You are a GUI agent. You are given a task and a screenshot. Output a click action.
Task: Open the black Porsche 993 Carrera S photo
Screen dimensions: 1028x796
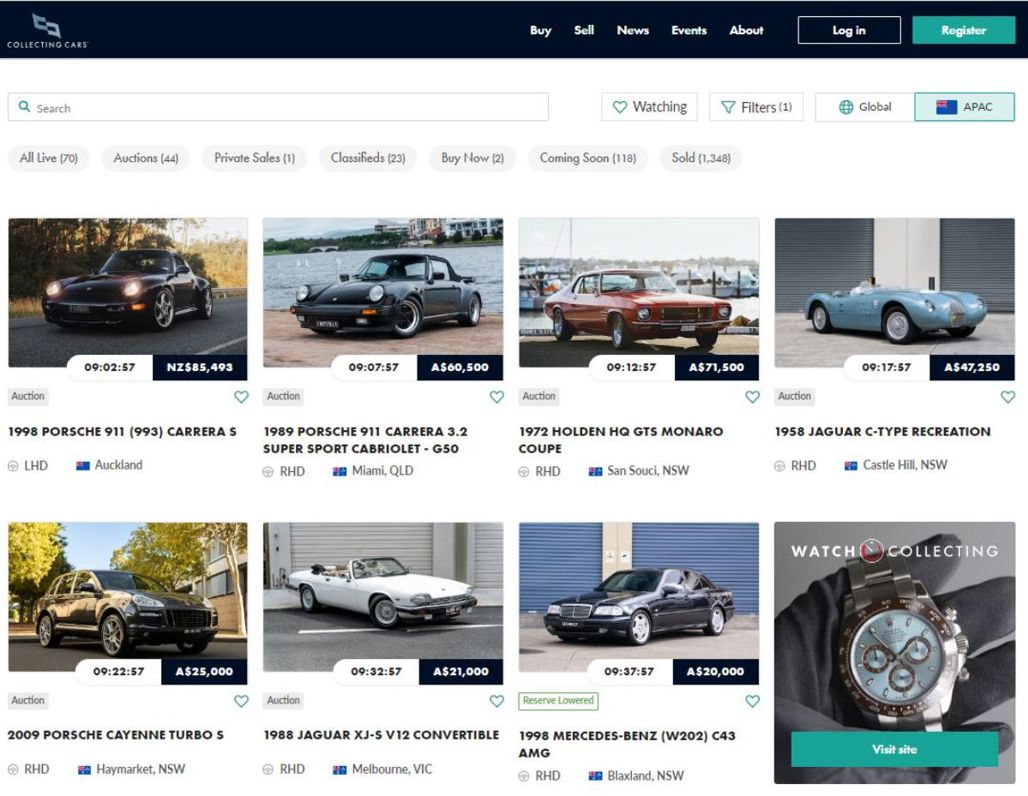click(128, 292)
